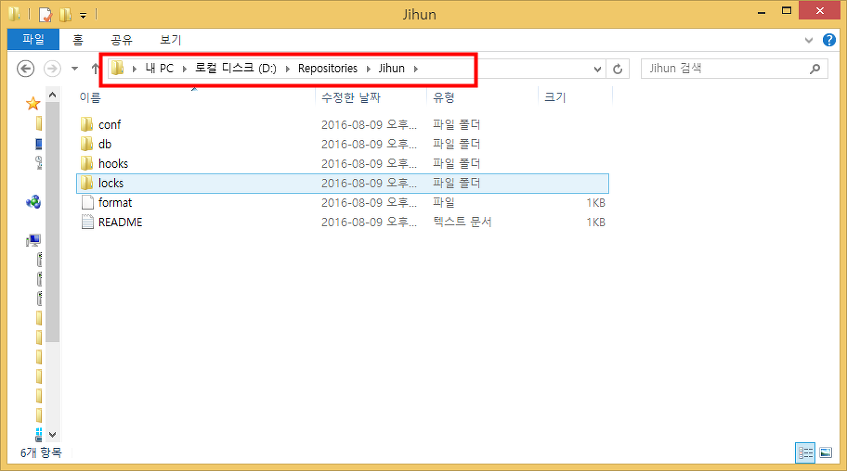
Task: Select the README text document icon
Action: pyautogui.click(x=87, y=222)
